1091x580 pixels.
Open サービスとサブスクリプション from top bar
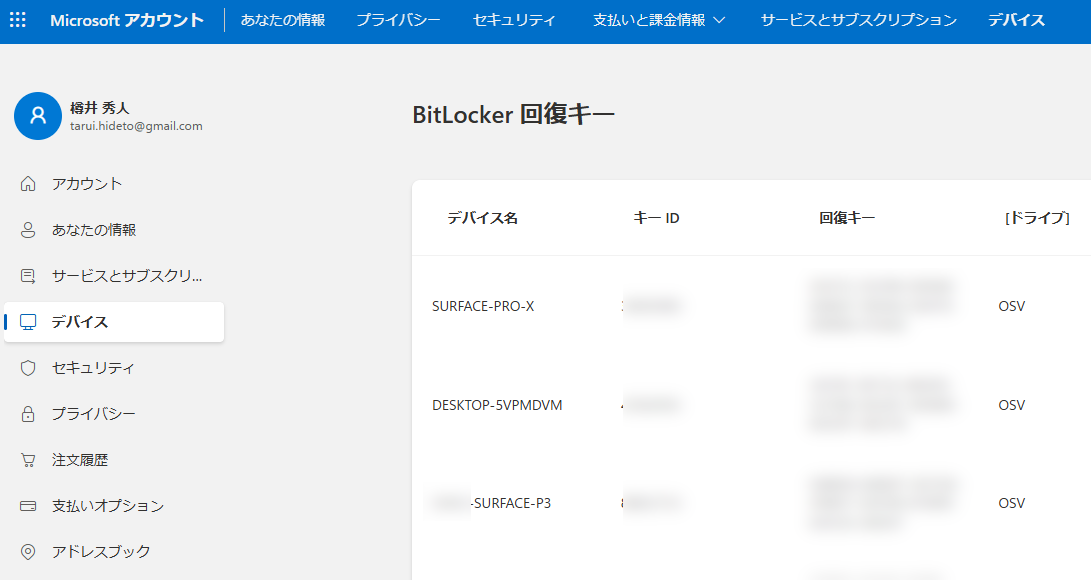point(856,18)
